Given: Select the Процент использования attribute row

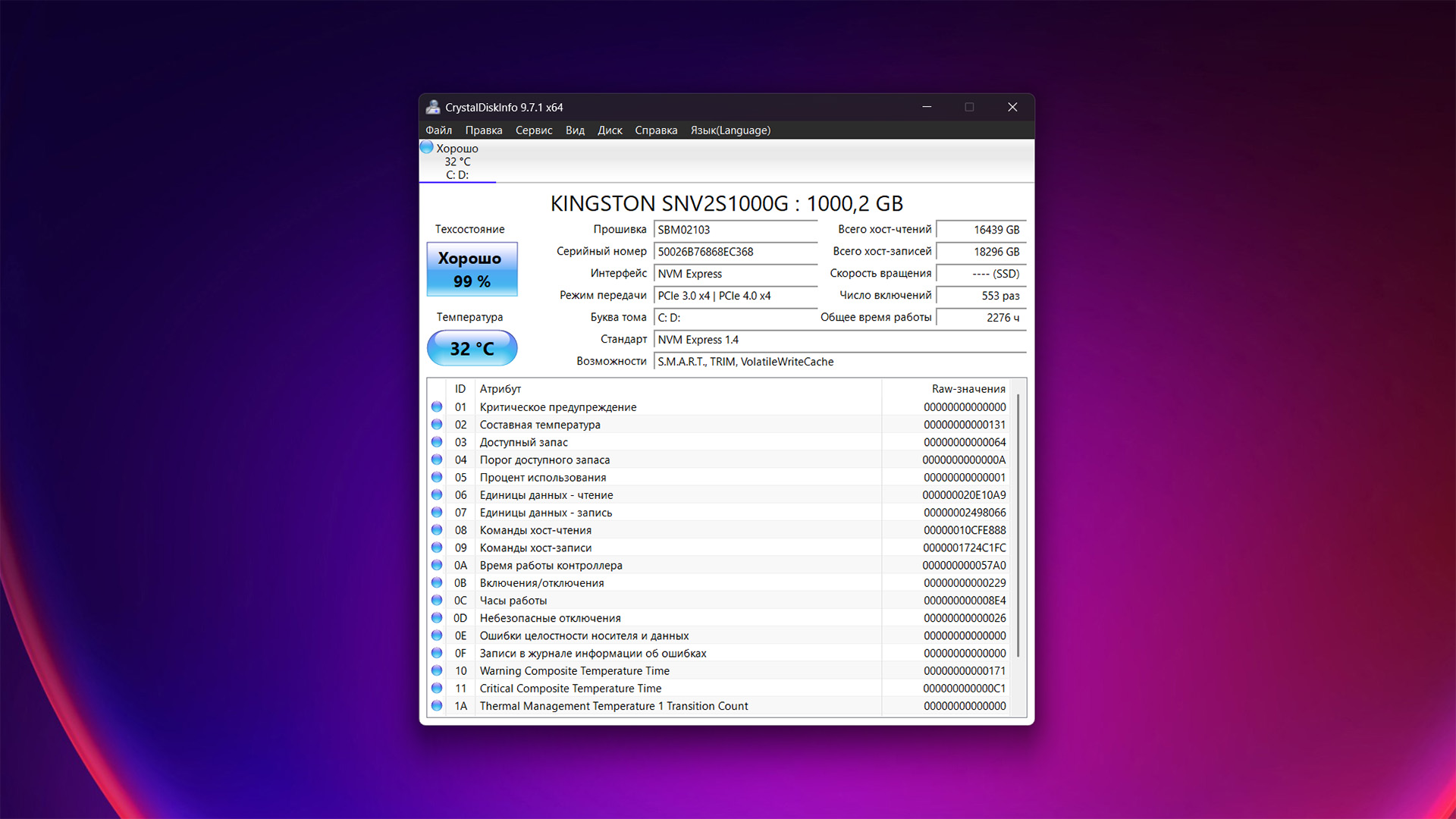Looking at the screenshot, I should [x=719, y=477].
